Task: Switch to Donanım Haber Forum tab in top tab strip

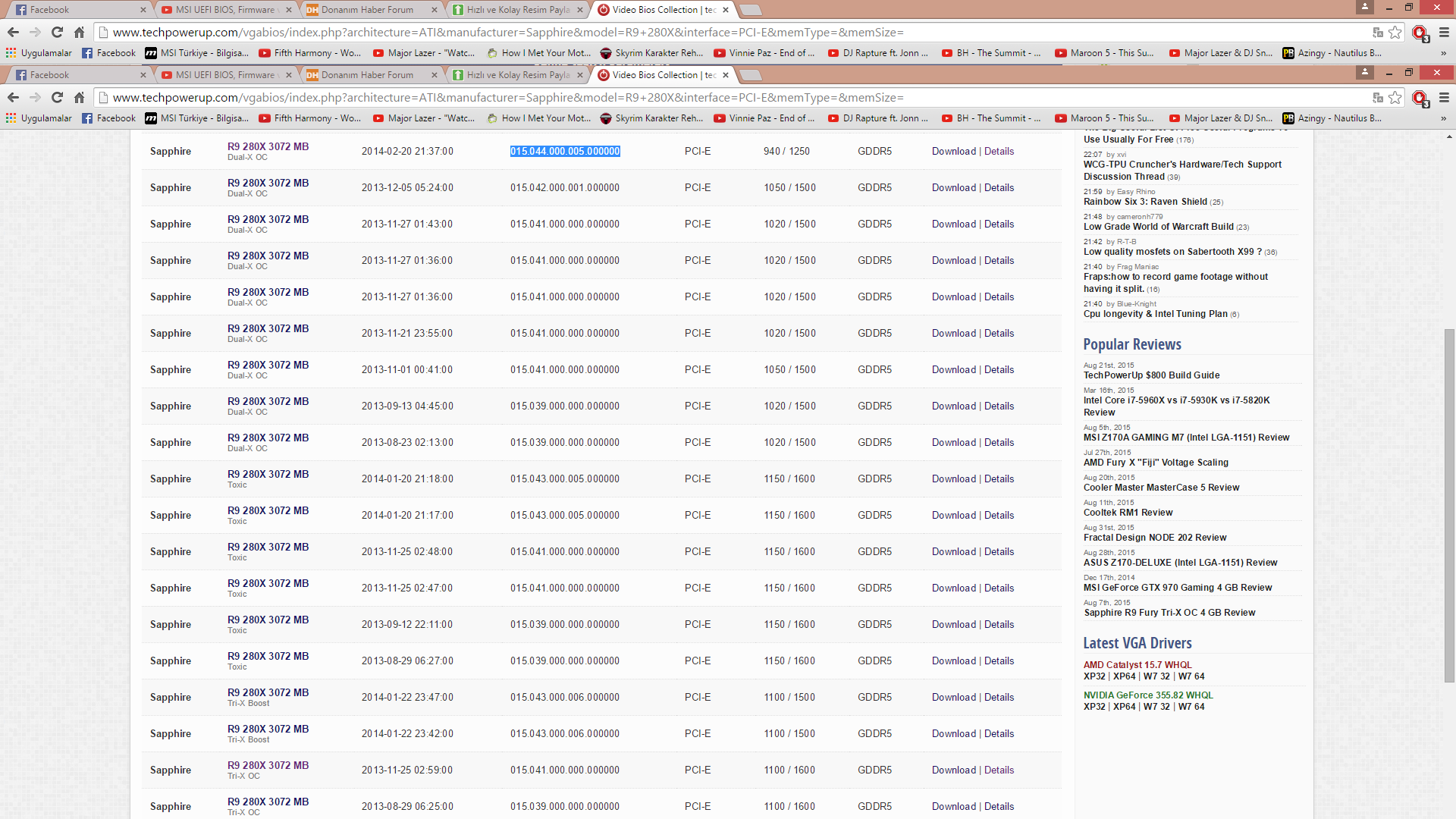Action: (x=367, y=10)
